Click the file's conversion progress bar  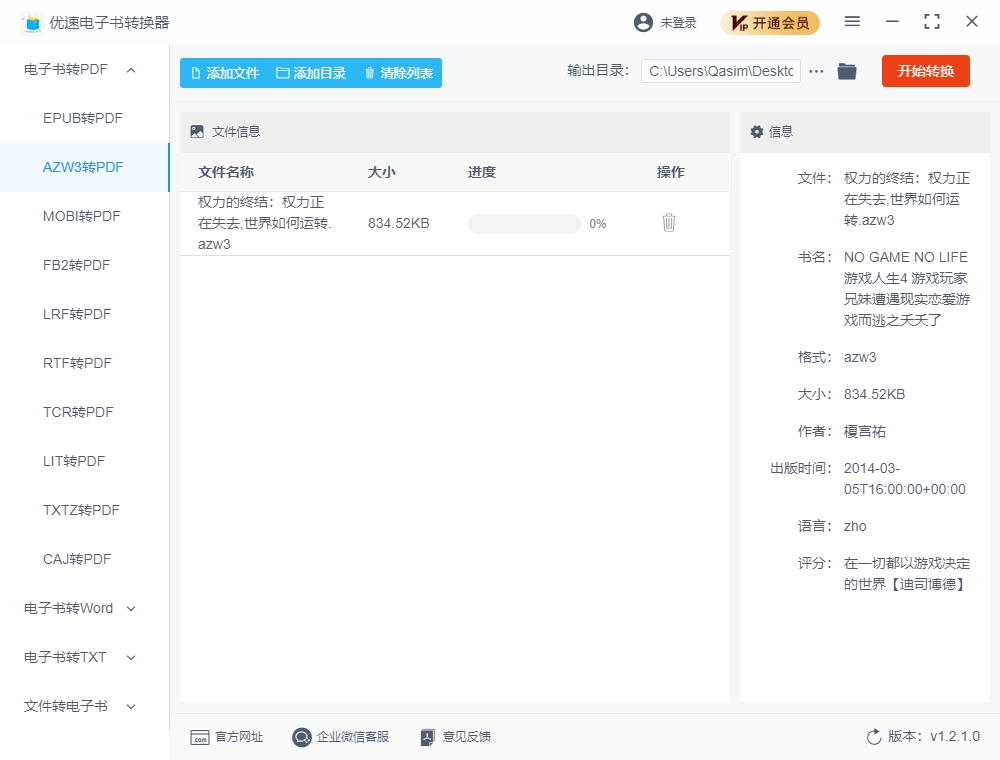pyautogui.click(x=524, y=224)
